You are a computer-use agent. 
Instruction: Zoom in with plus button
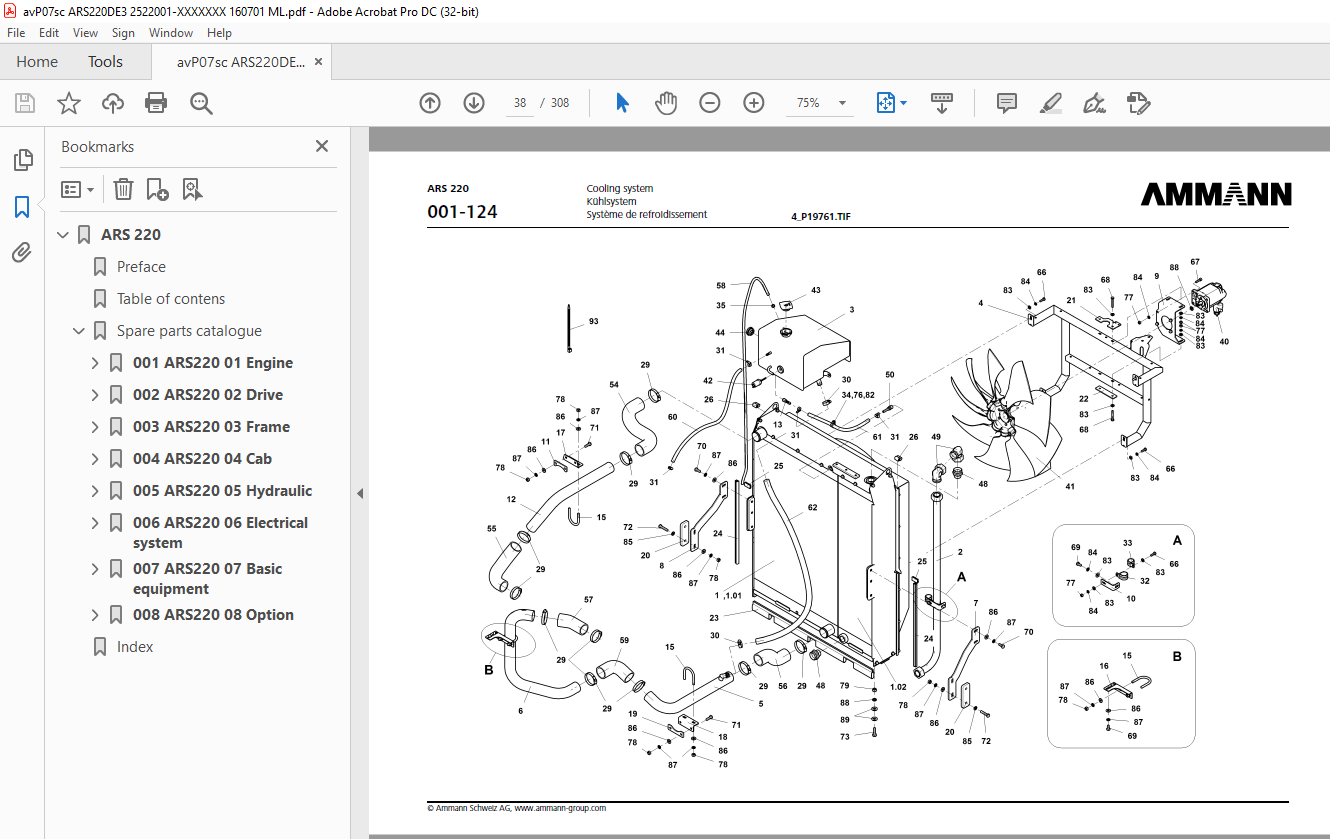coord(754,103)
